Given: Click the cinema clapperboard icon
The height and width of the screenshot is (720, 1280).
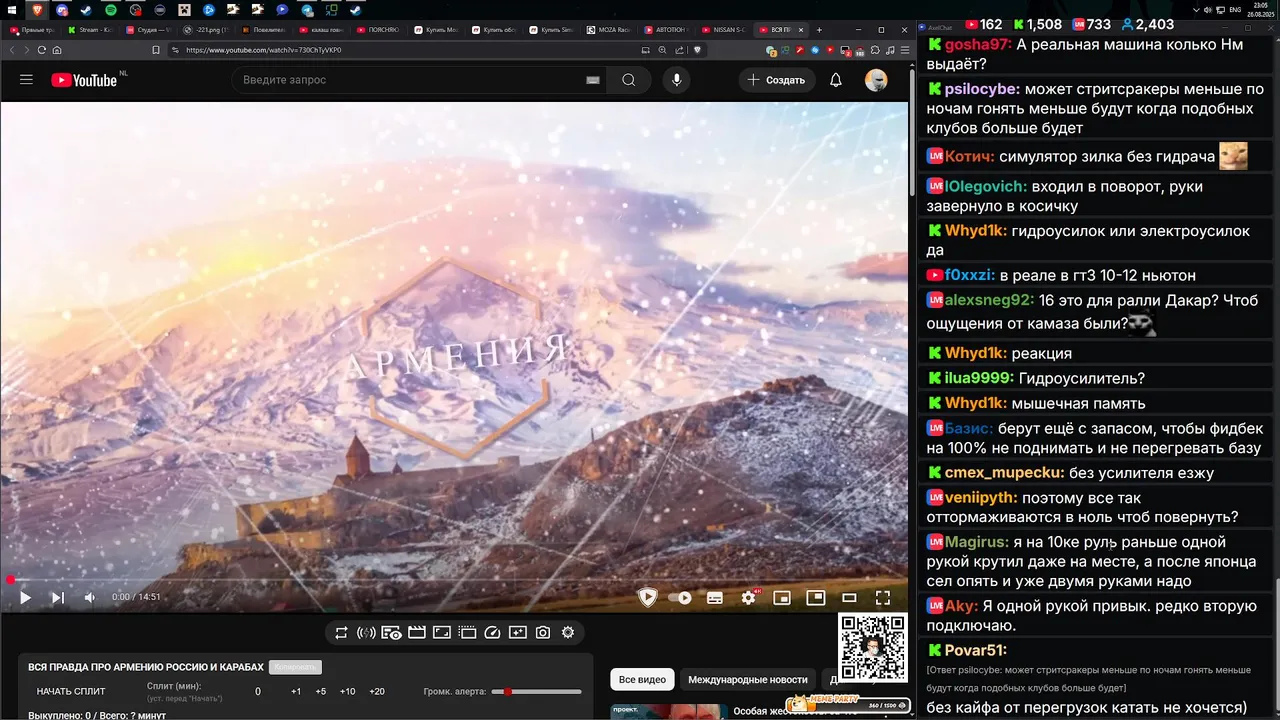Looking at the screenshot, I should (x=416, y=633).
